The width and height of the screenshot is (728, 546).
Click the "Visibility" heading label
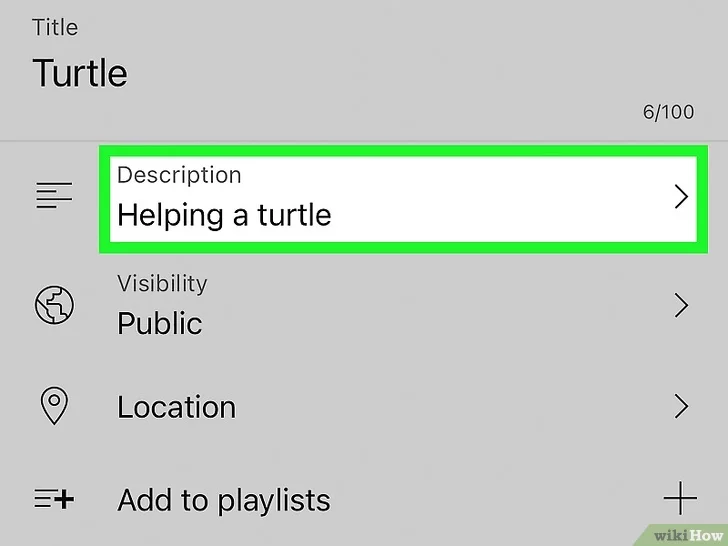click(x=162, y=283)
